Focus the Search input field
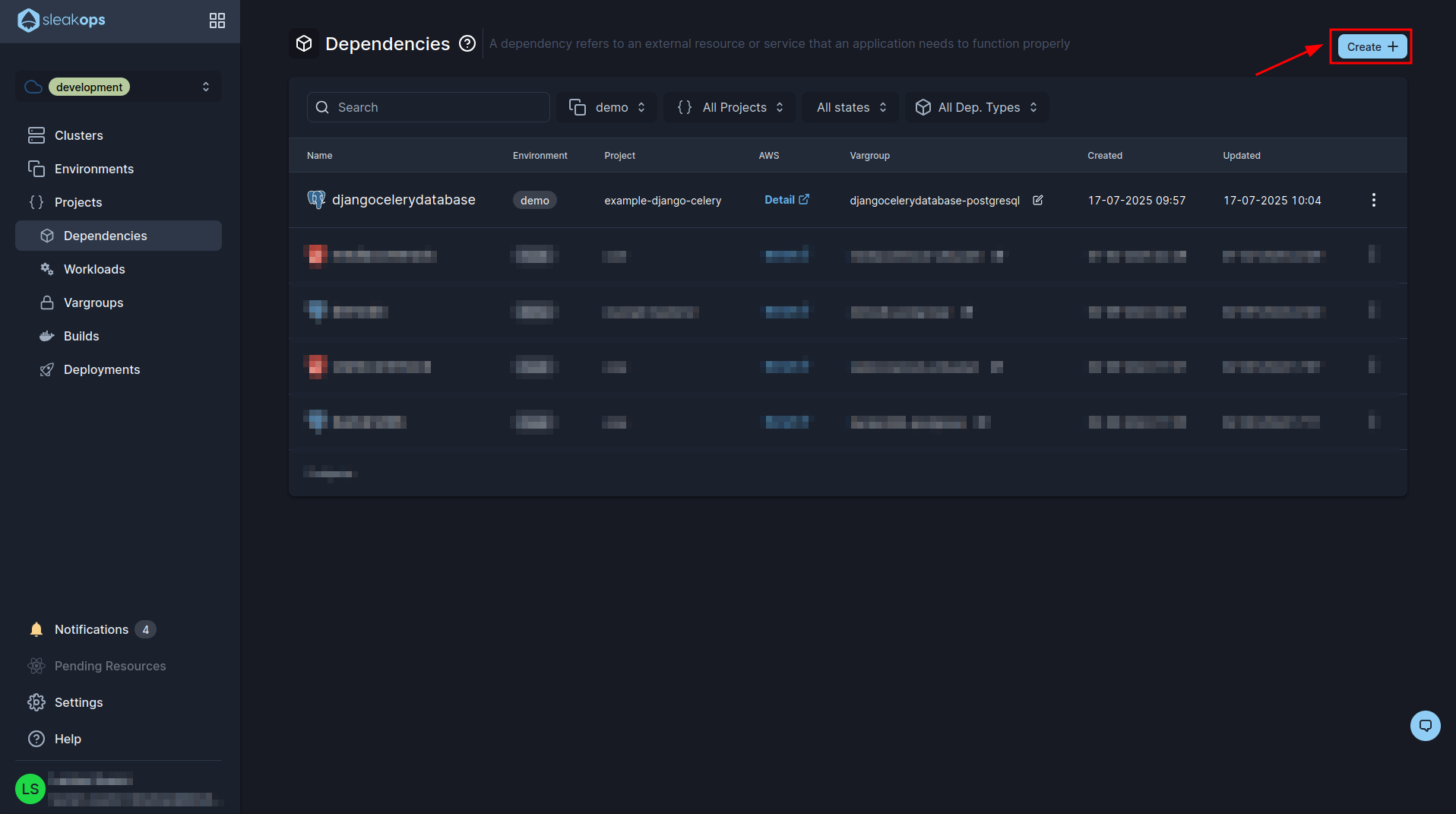This screenshot has width=1456, height=814. [429, 107]
